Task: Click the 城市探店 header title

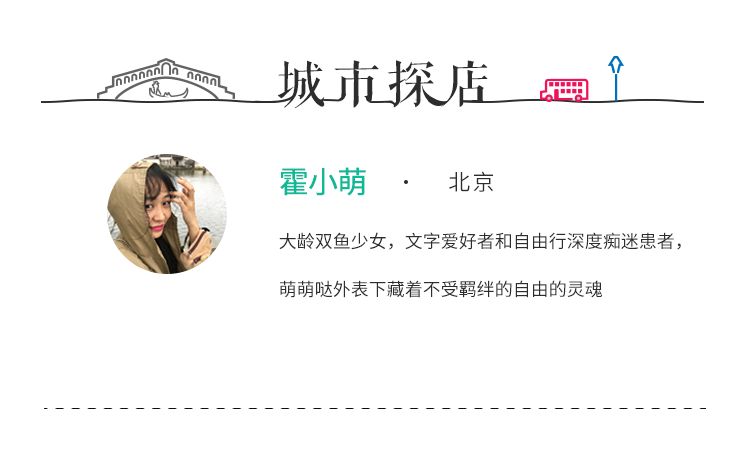Action: (x=383, y=84)
